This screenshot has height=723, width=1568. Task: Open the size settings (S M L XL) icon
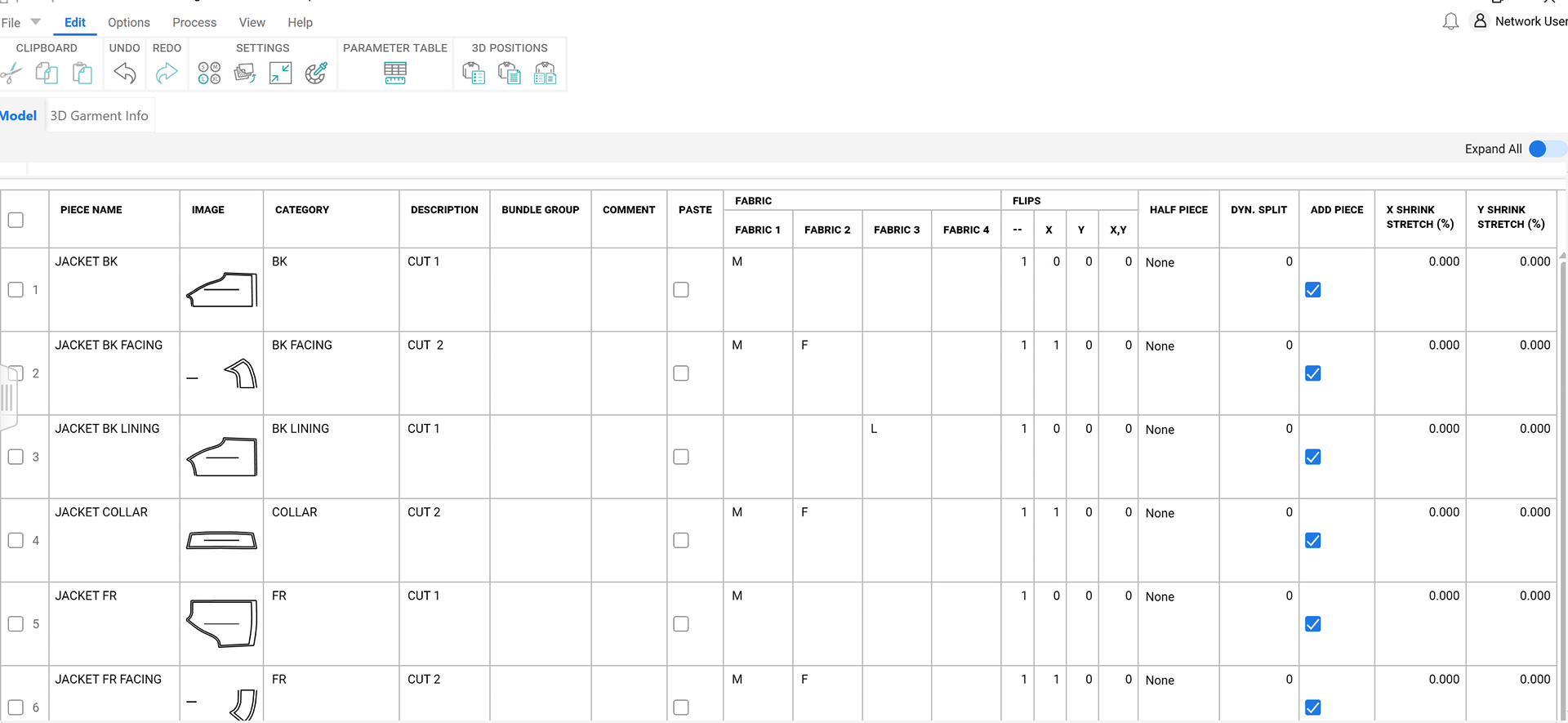click(x=209, y=74)
